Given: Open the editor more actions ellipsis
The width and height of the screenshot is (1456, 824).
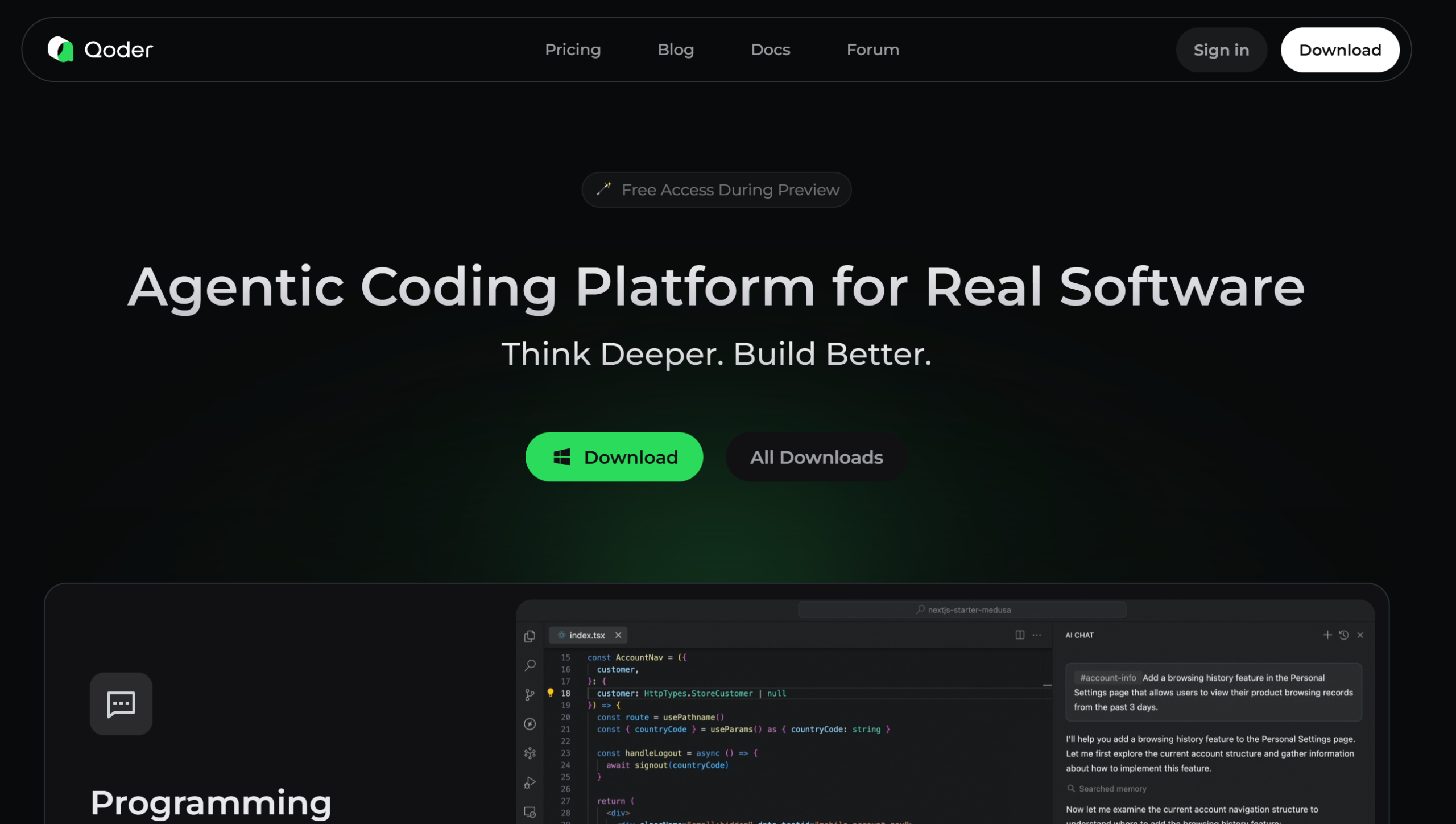Looking at the screenshot, I should tap(1037, 635).
